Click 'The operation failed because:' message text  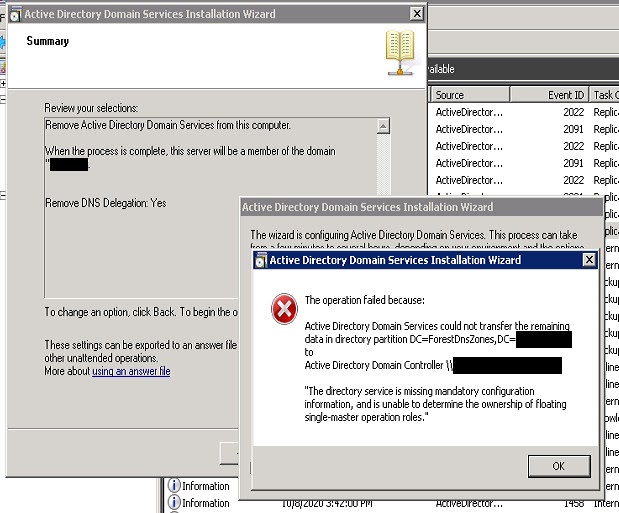364,300
